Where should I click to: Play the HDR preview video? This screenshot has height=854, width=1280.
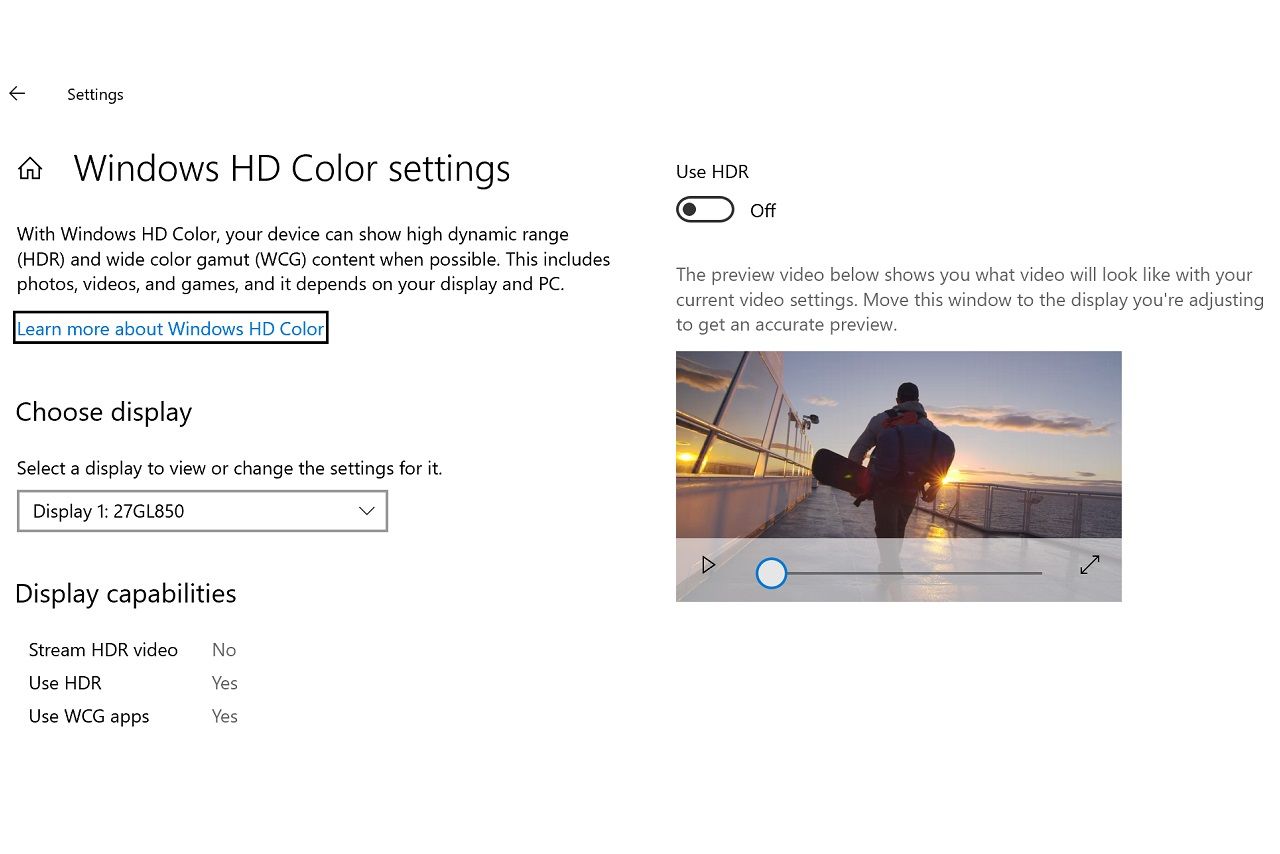click(708, 565)
